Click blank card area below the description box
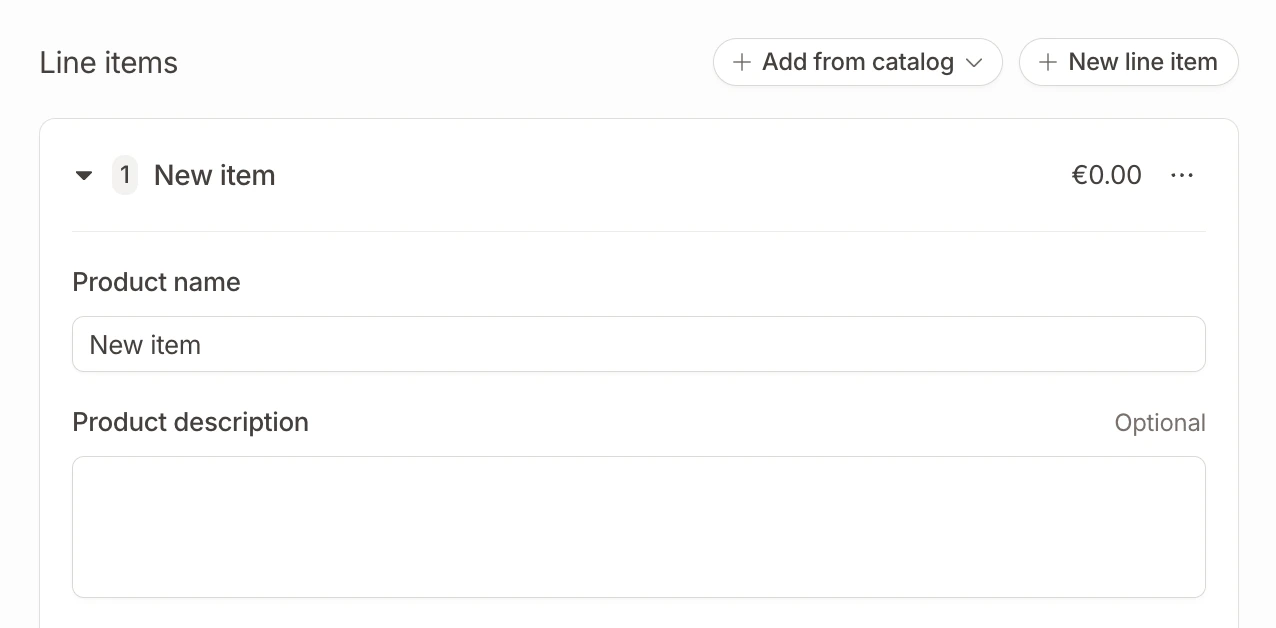1276x628 pixels. click(x=638, y=613)
